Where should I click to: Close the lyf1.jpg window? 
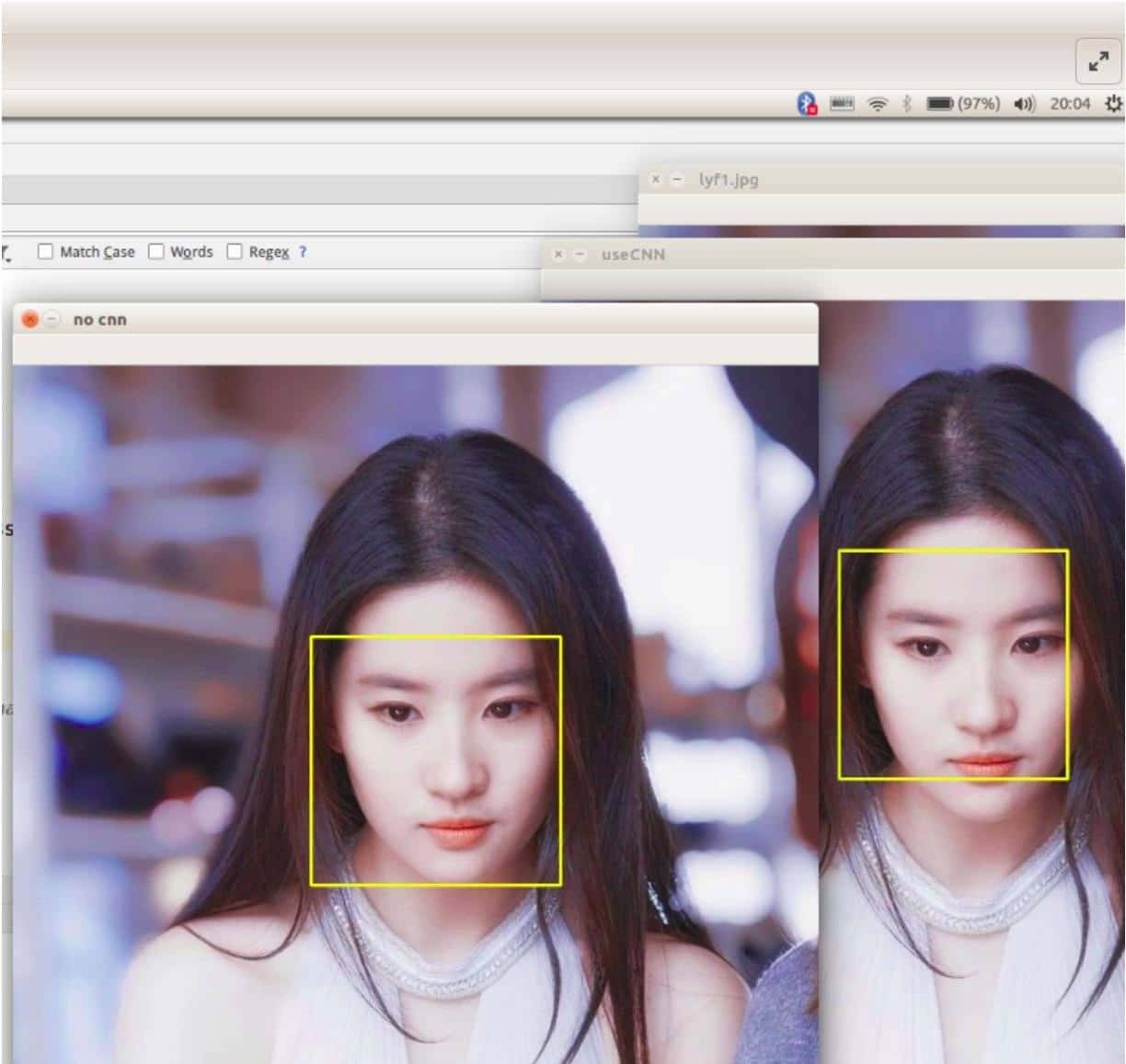point(656,179)
